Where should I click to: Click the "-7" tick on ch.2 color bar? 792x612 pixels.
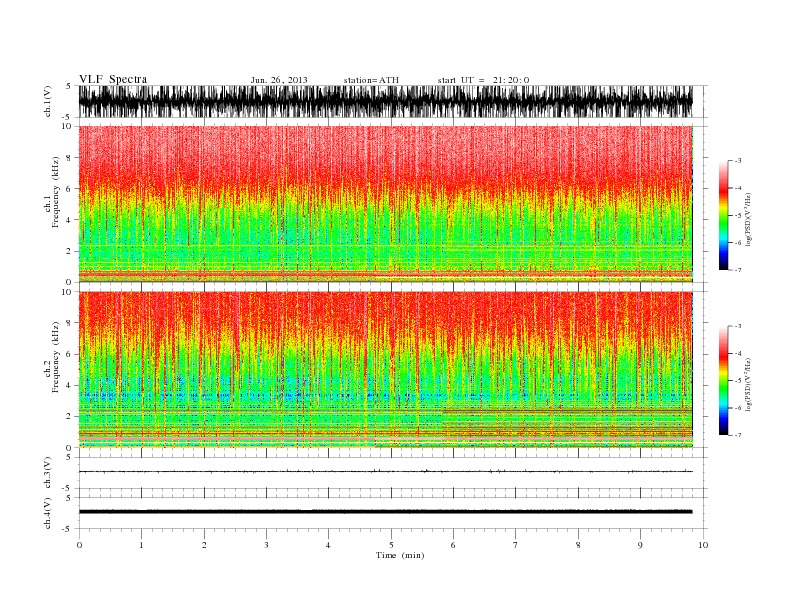click(x=738, y=435)
